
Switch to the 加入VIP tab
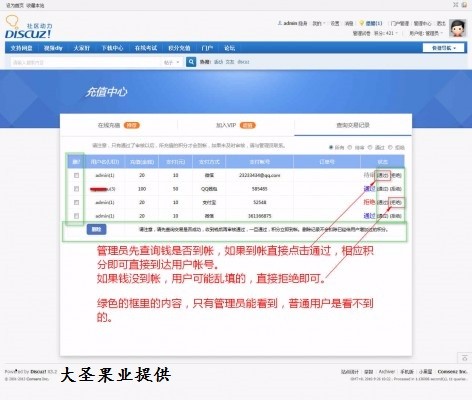[236, 125]
